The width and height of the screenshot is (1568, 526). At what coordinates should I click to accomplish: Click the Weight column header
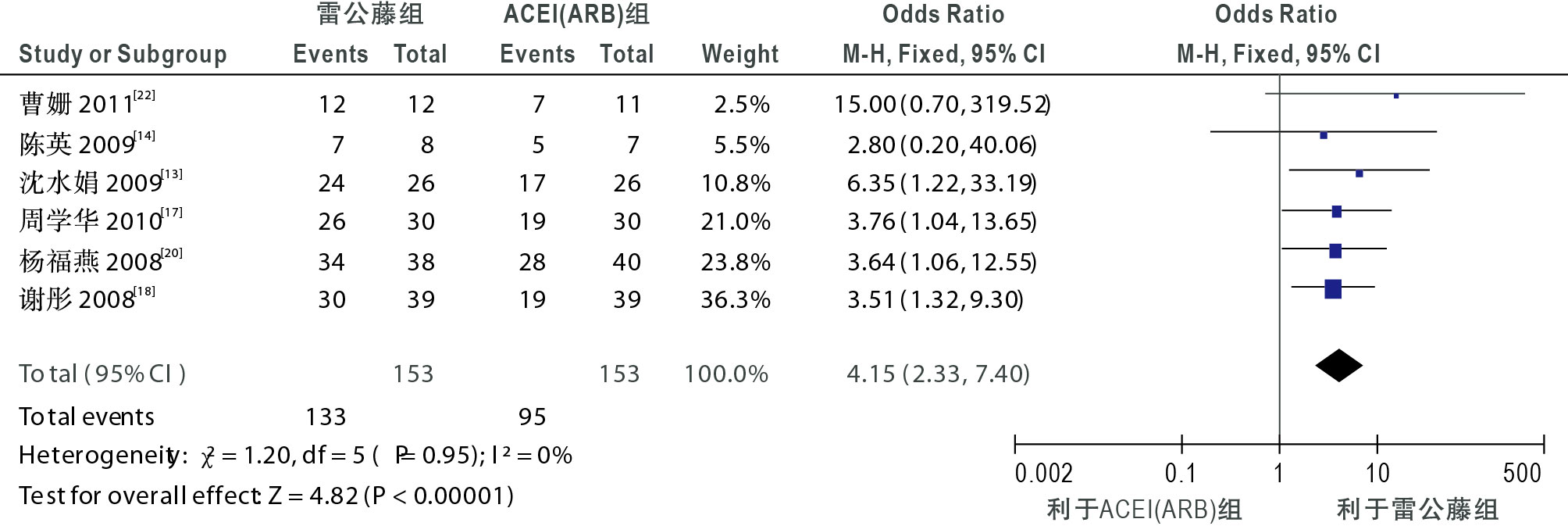(739, 54)
